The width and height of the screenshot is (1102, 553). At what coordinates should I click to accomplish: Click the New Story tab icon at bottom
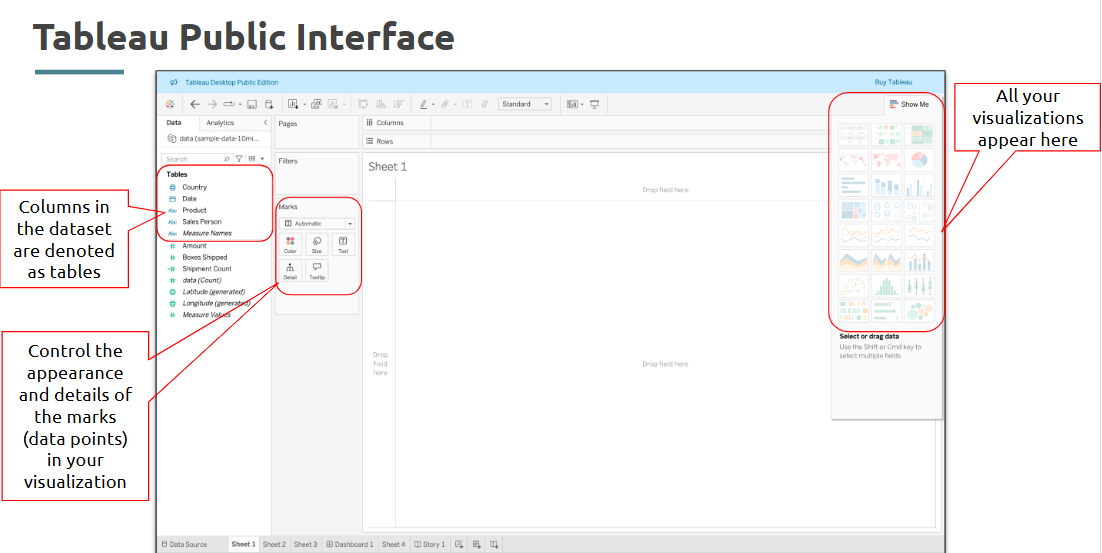(x=494, y=545)
